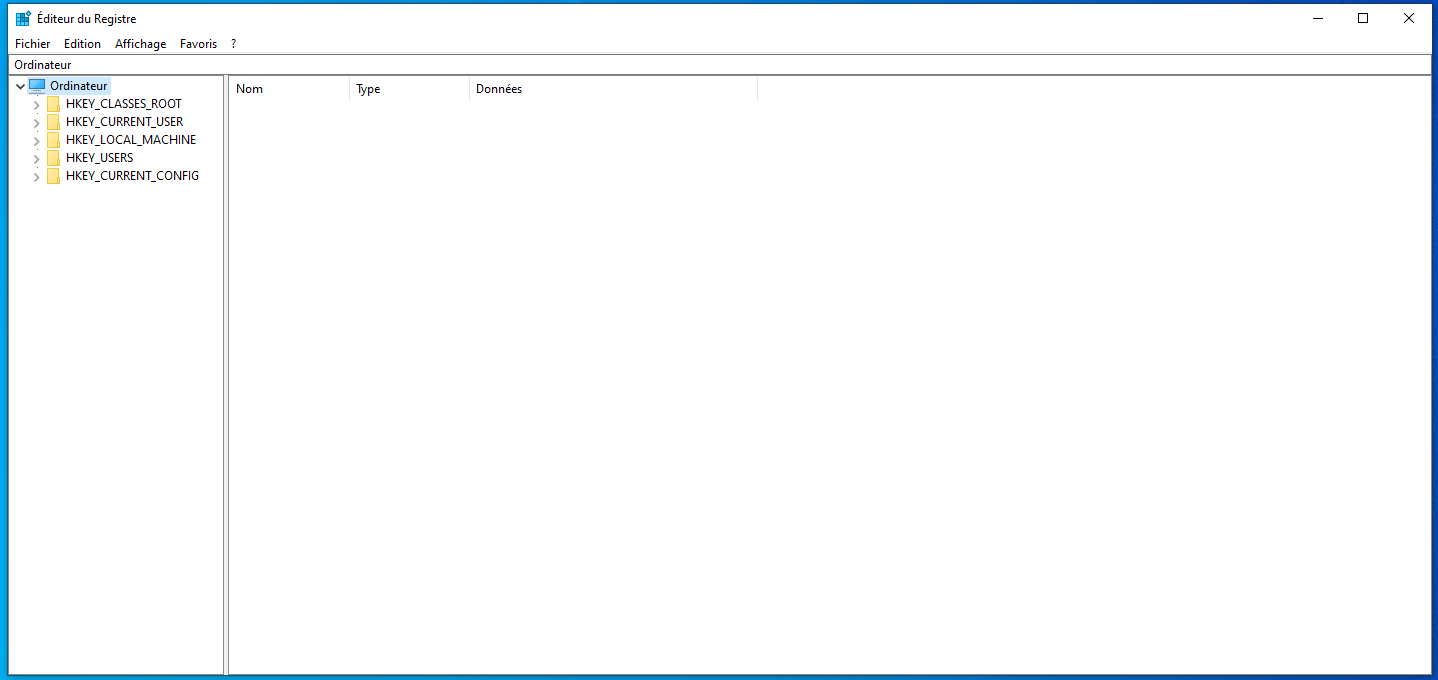Open the Edition menu

(82, 43)
